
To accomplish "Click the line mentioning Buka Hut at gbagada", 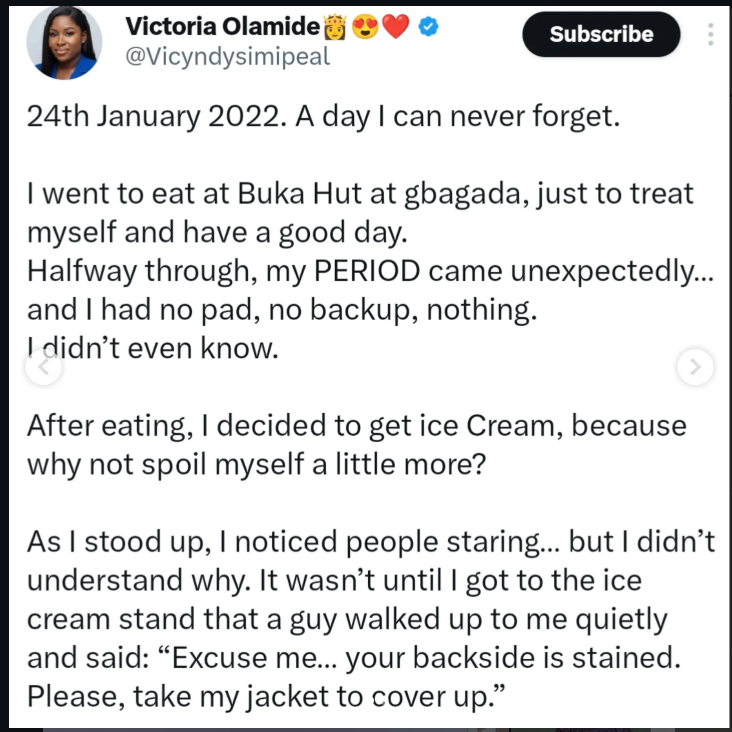I will coord(360,194).
